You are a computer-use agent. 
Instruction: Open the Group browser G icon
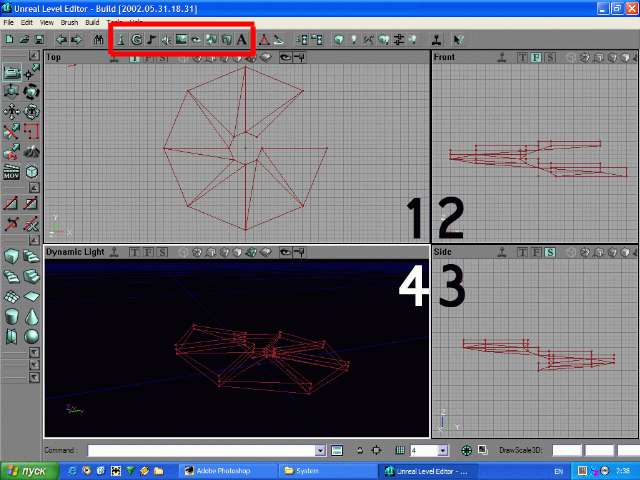point(137,40)
